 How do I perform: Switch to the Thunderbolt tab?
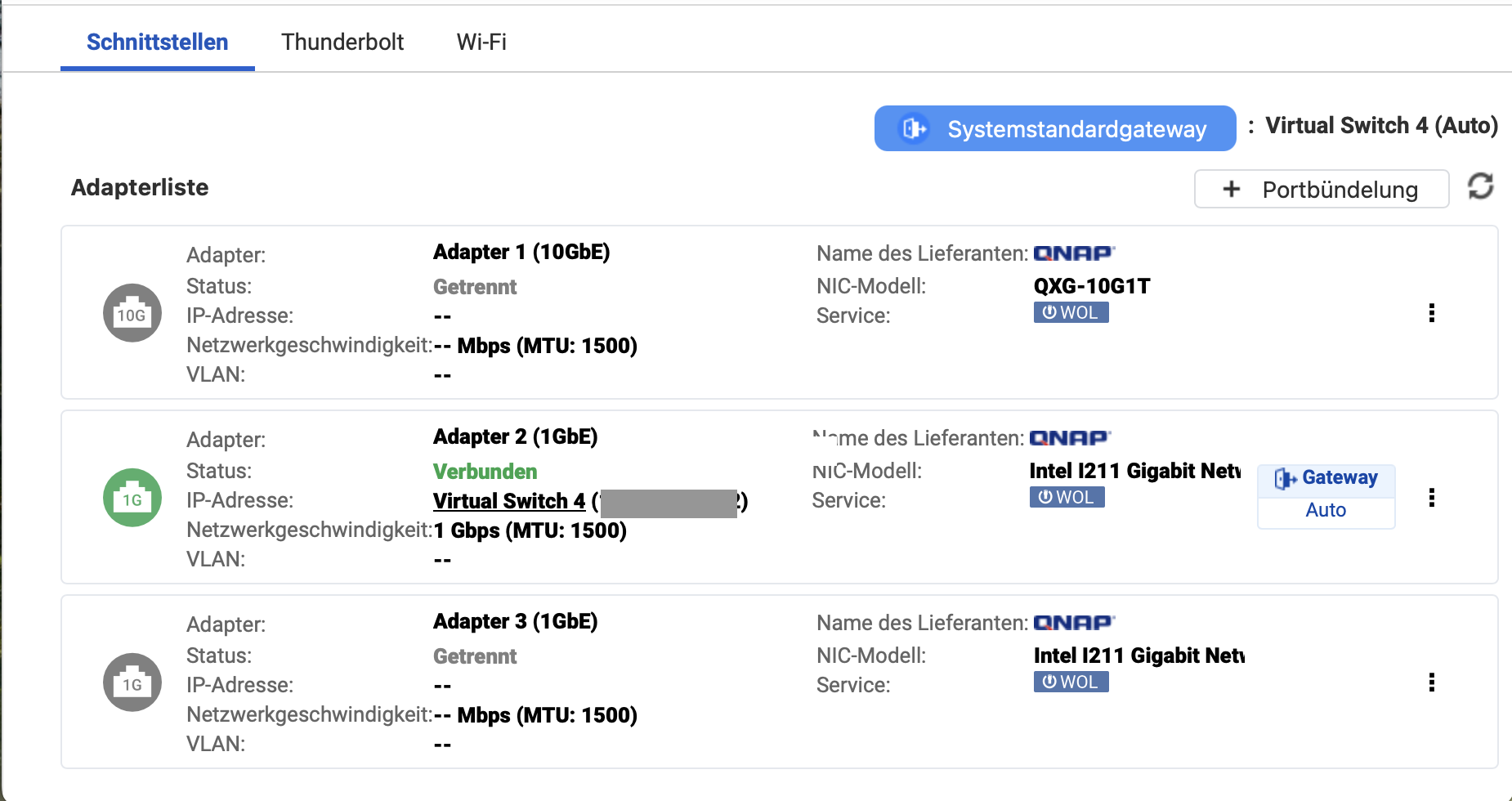[342, 42]
